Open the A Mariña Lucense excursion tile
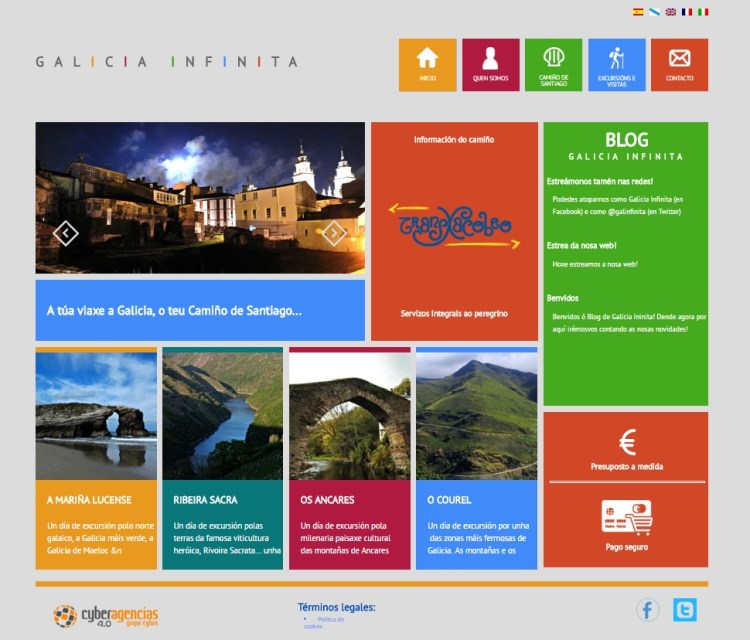Screen dimensions: 750x640 (x=96, y=458)
